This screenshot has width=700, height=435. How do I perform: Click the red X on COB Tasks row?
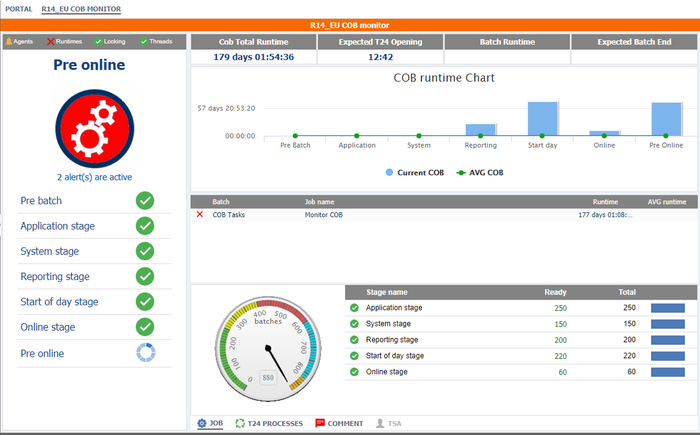[200, 214]
